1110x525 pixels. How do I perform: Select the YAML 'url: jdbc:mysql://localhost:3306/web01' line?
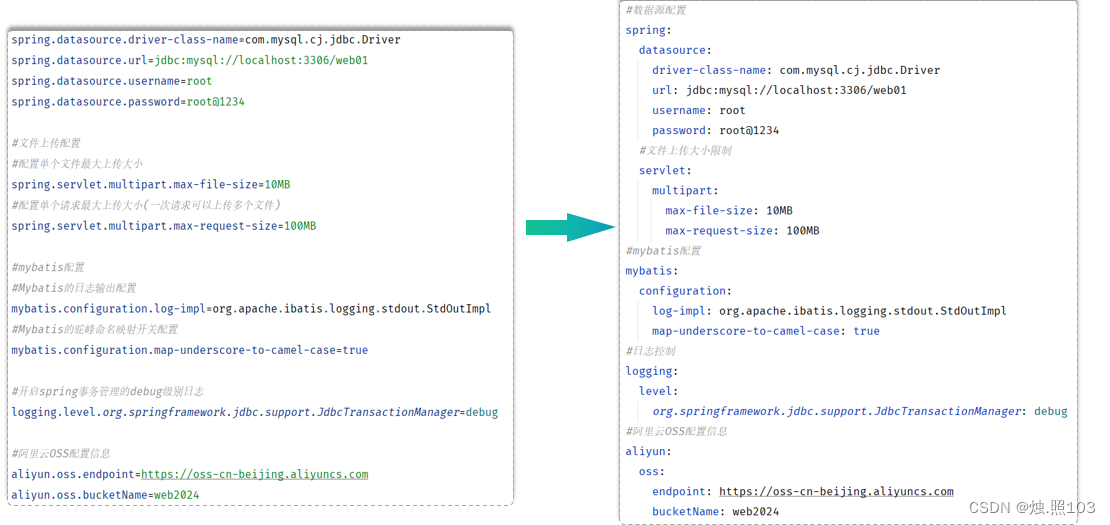(x=779, y=91)
